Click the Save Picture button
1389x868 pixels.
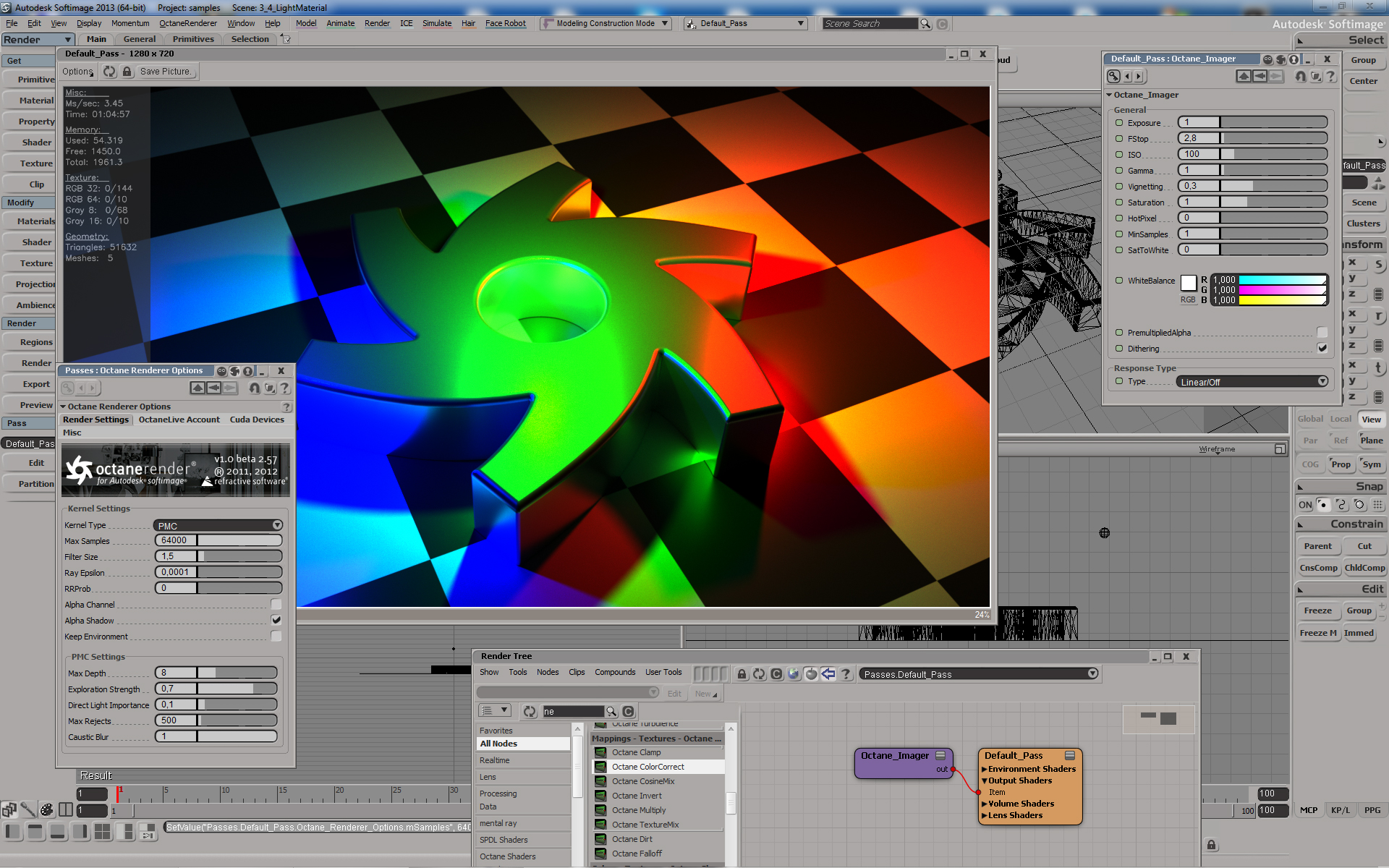[166, 72]
